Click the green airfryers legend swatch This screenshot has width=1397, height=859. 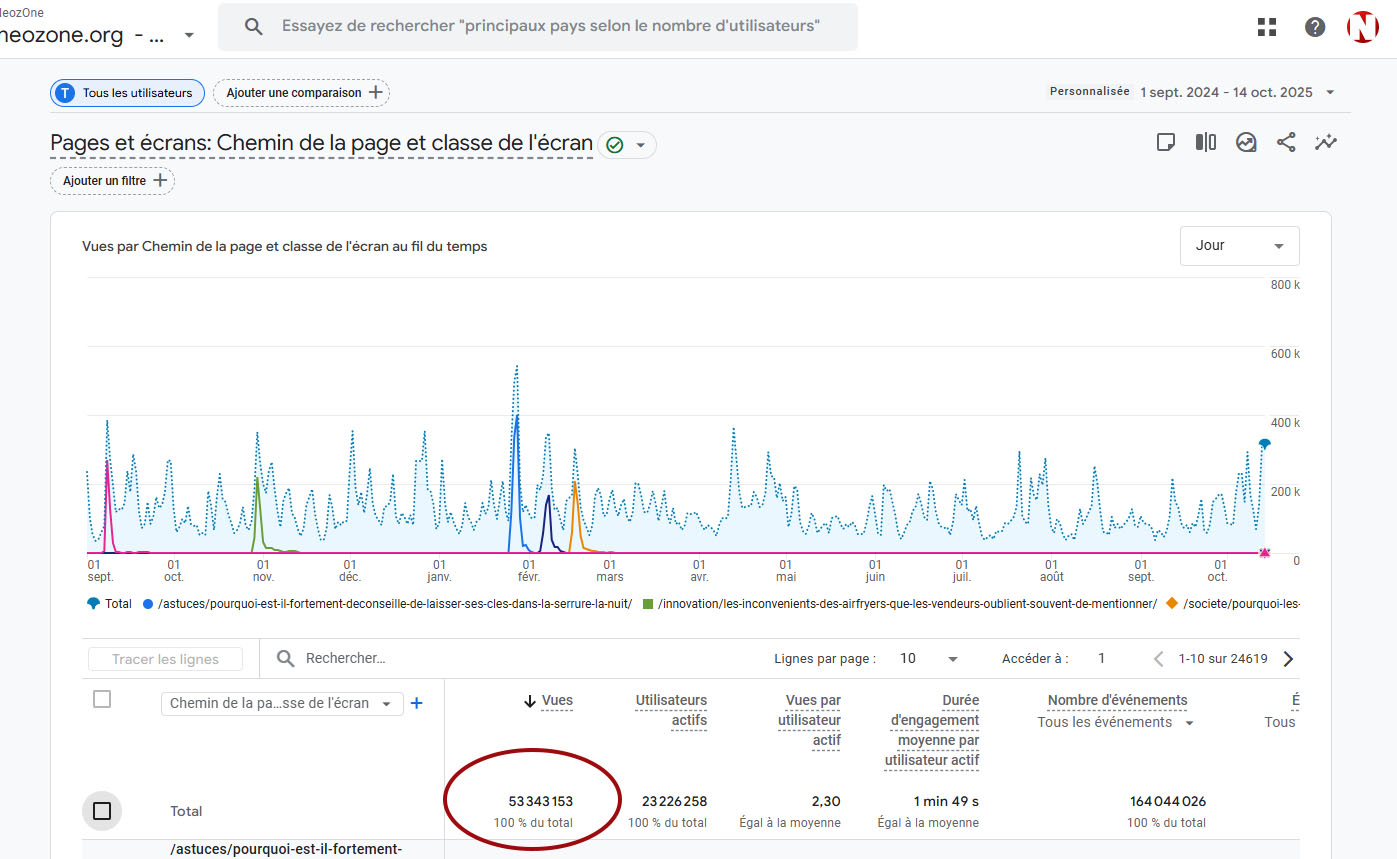[x=648, y=603]
